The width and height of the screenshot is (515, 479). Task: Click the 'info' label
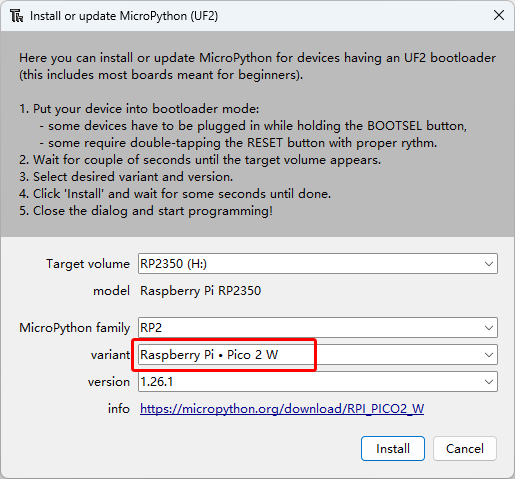tap(119, 409)
